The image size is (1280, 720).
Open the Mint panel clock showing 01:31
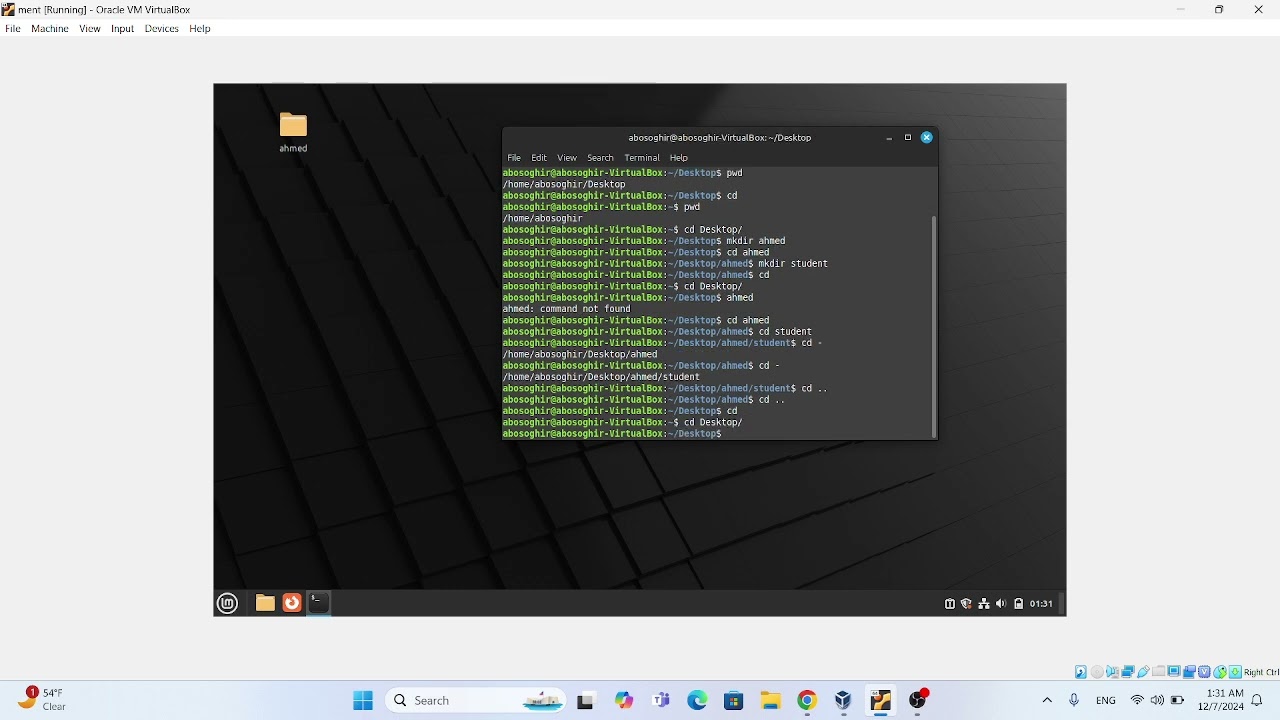click(x=1041, y=604)
